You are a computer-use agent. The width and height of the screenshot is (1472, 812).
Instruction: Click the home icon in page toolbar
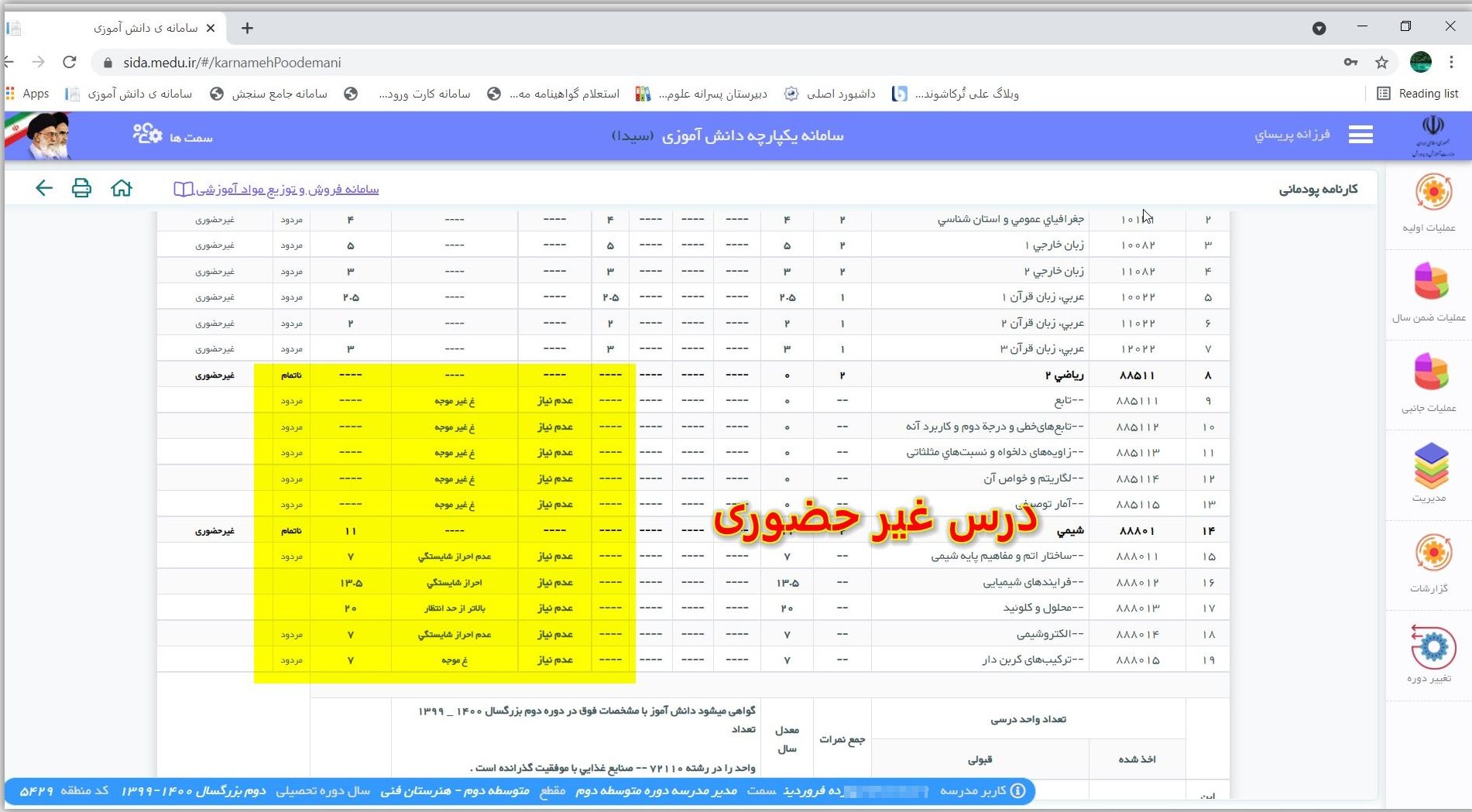(122, 188)
